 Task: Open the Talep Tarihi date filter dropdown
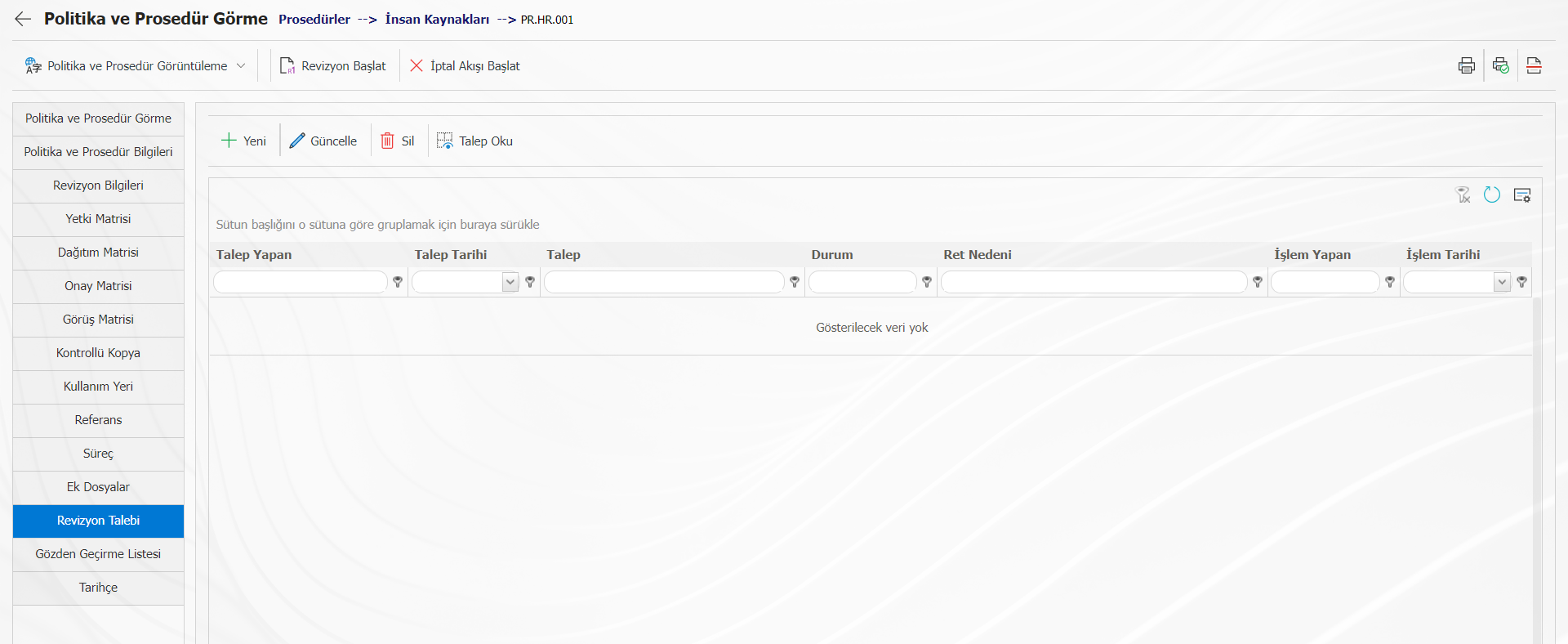pos(510,282)
